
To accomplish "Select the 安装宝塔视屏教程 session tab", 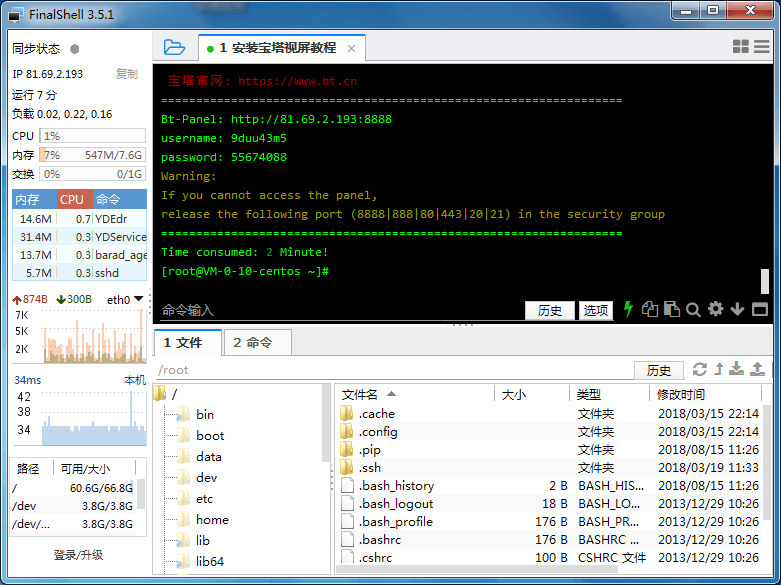I will click(282, 48).
